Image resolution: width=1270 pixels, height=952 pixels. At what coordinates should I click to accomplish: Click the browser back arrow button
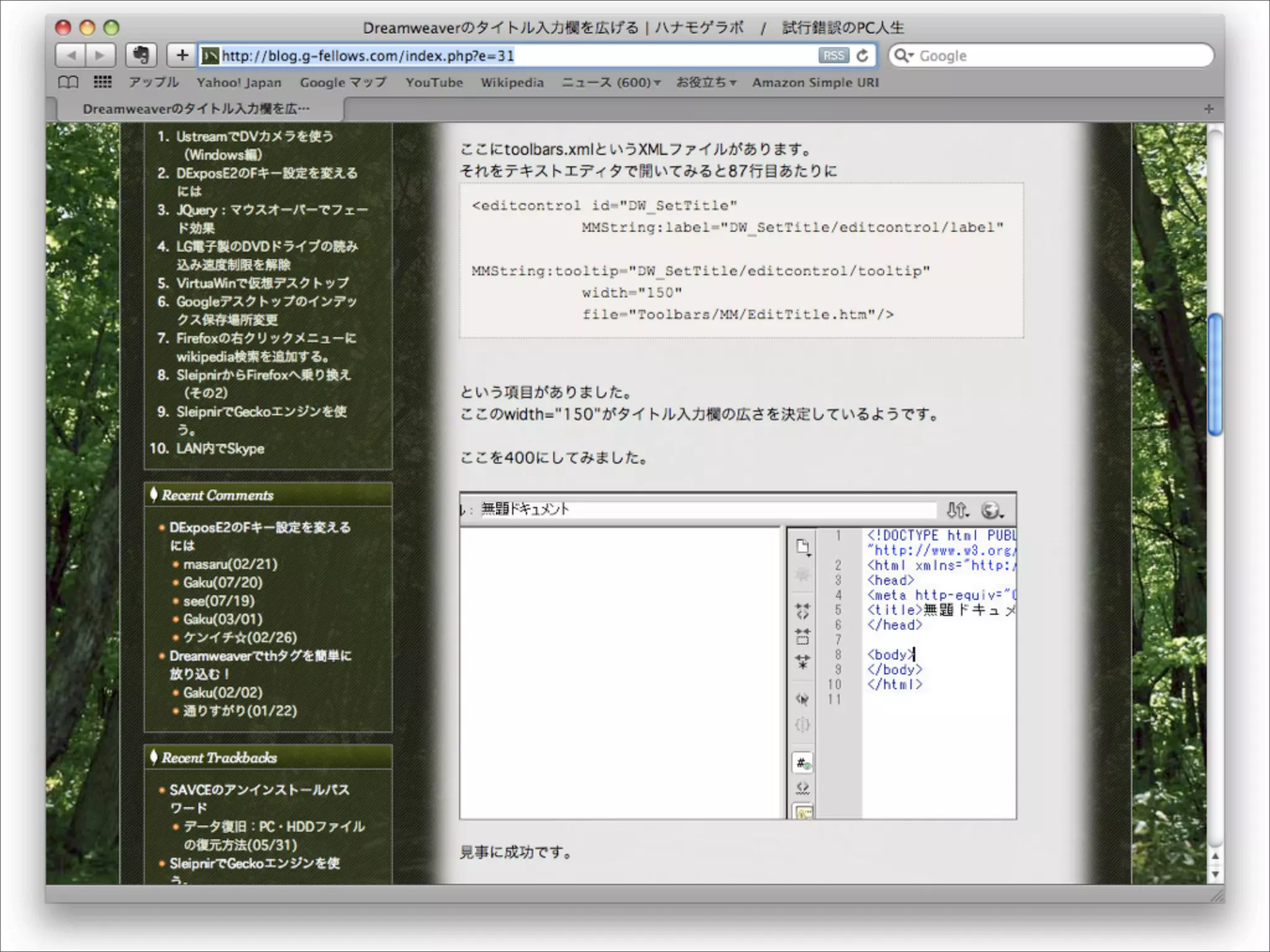71,56
